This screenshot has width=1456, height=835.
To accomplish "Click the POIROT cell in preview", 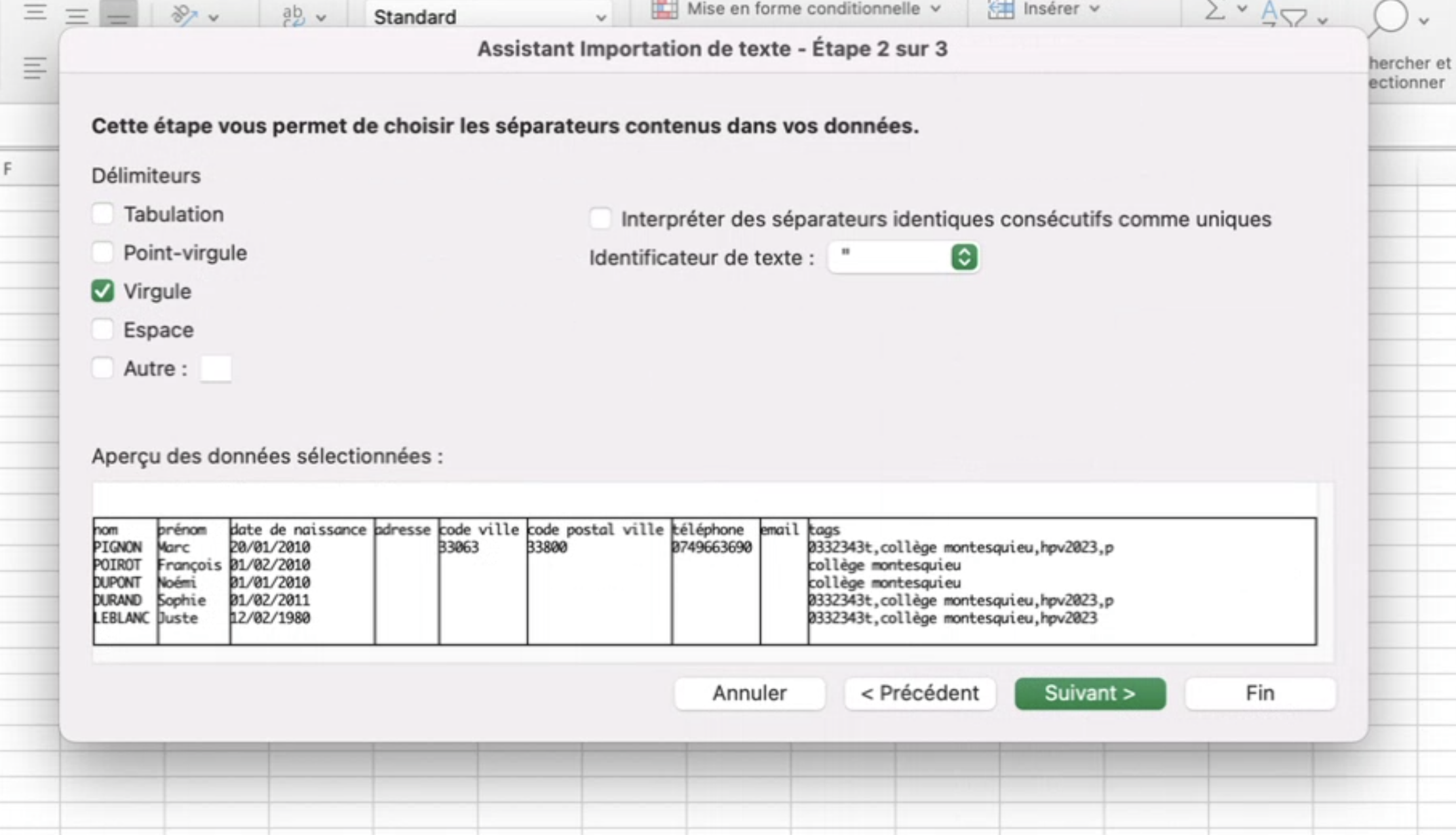I will (x=118, y=565).
